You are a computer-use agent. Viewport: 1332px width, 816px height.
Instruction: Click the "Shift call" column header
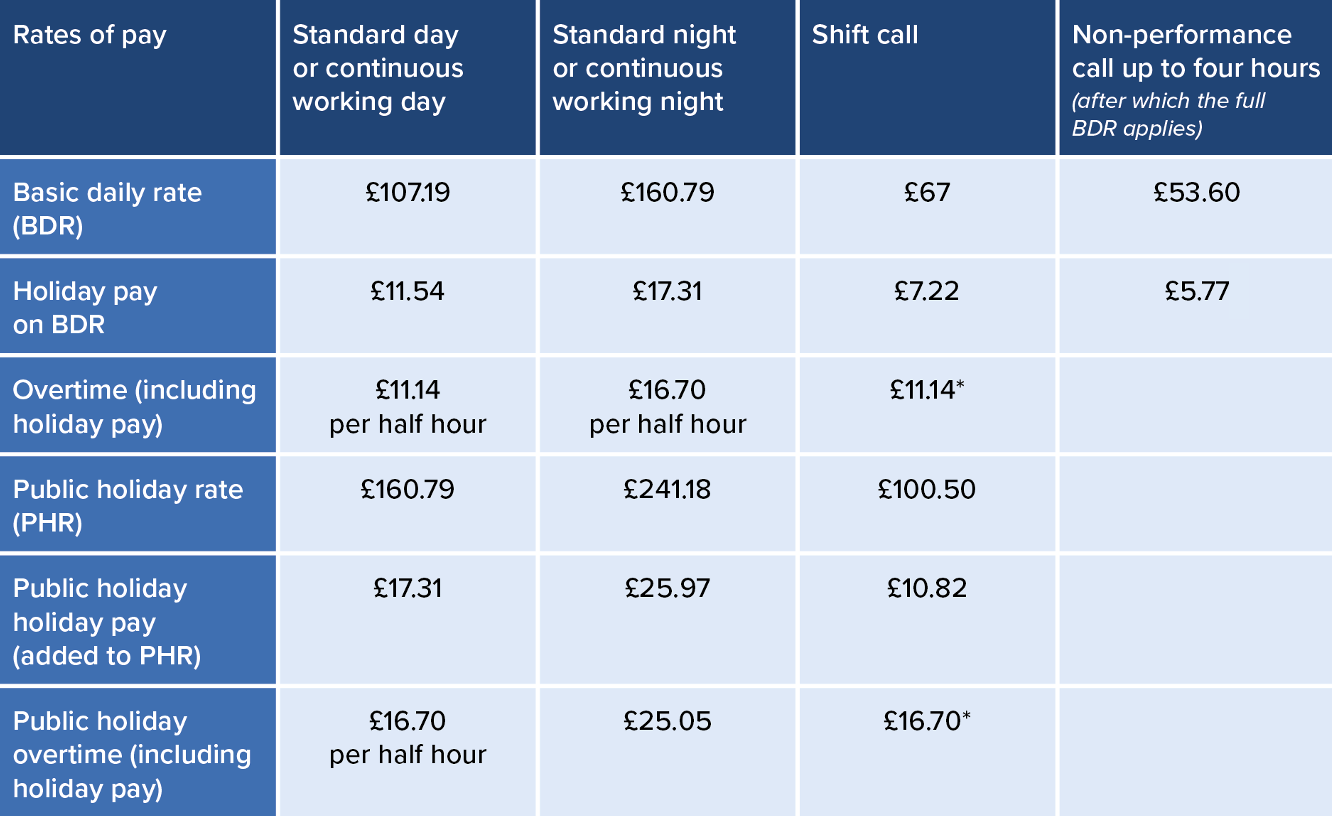[928, 77]
